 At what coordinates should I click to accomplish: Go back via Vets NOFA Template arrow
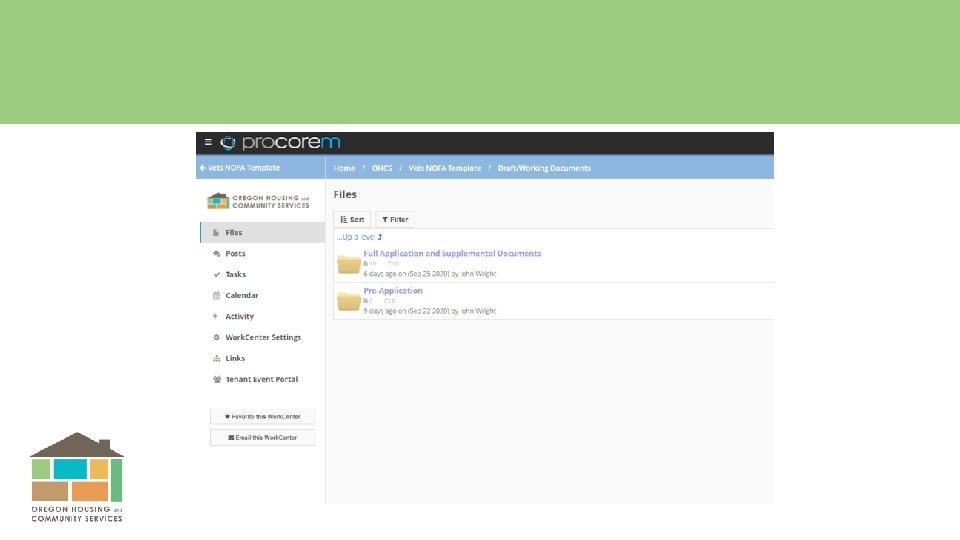pos(239,168)
